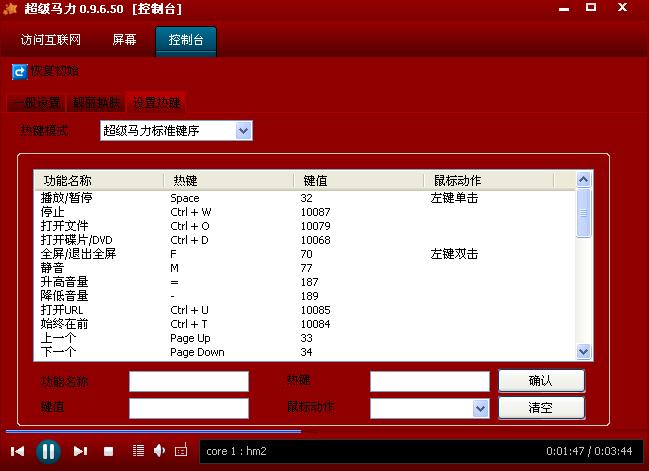Click the hotkey list scrollbar thumb
649x471 pixels.
pos(584,213)
